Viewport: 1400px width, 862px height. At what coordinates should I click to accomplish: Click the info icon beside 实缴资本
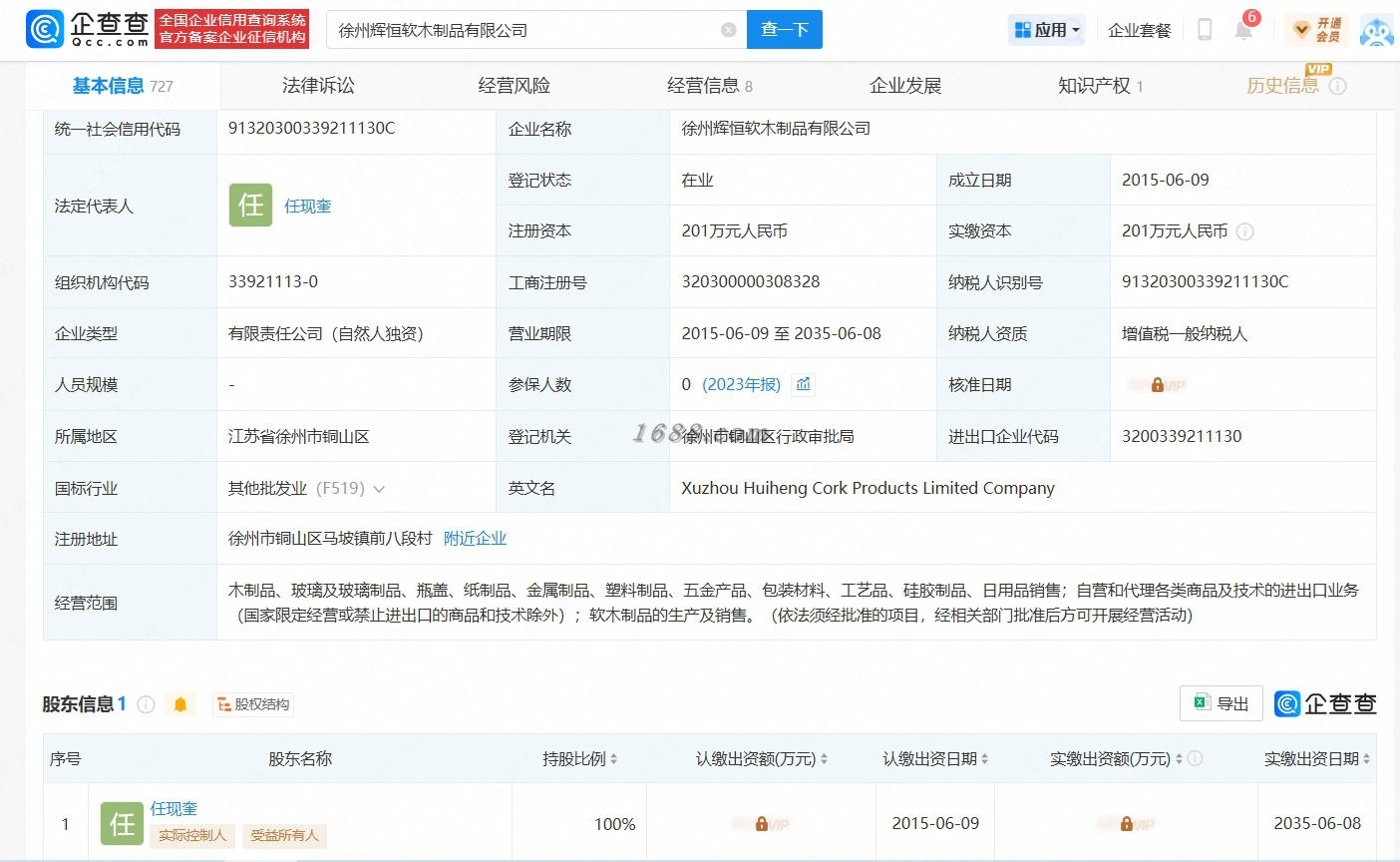coord(1244,231)
